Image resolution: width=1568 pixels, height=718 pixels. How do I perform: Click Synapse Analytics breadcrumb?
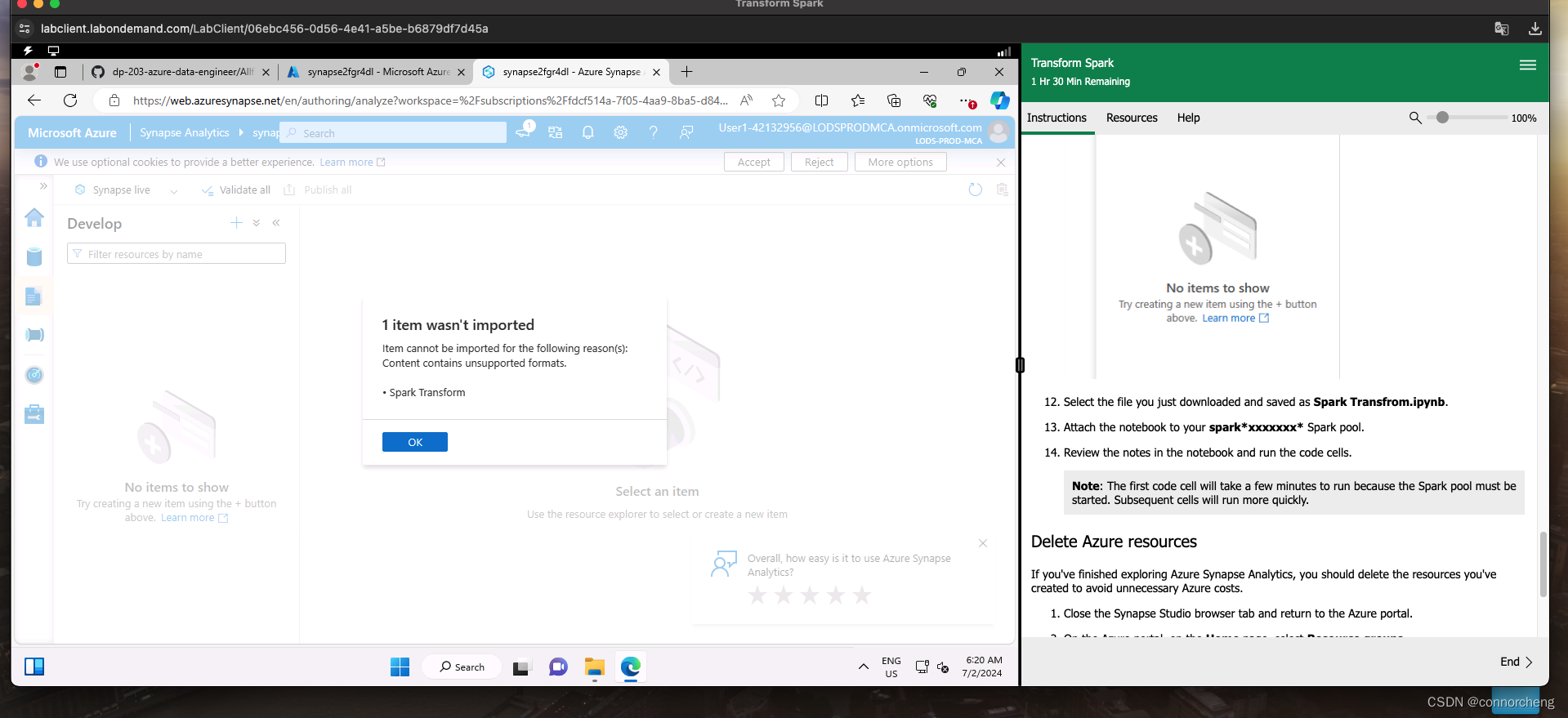(184, 132)
